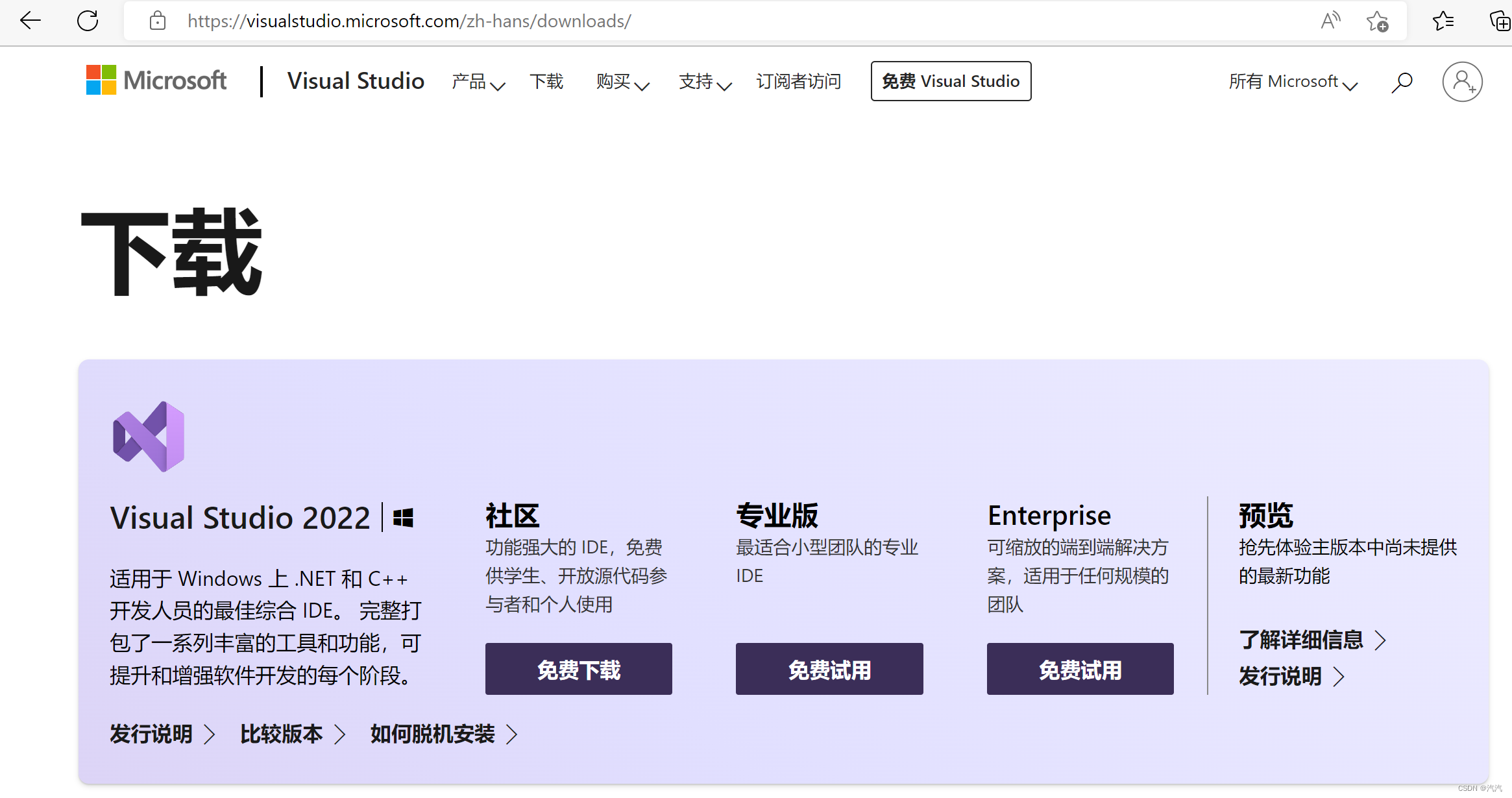The height and width of the screenshot is (798, 1512).
Task: Open the search magnifier icon
Action: pyautogui.click(x=1402, y=81)
